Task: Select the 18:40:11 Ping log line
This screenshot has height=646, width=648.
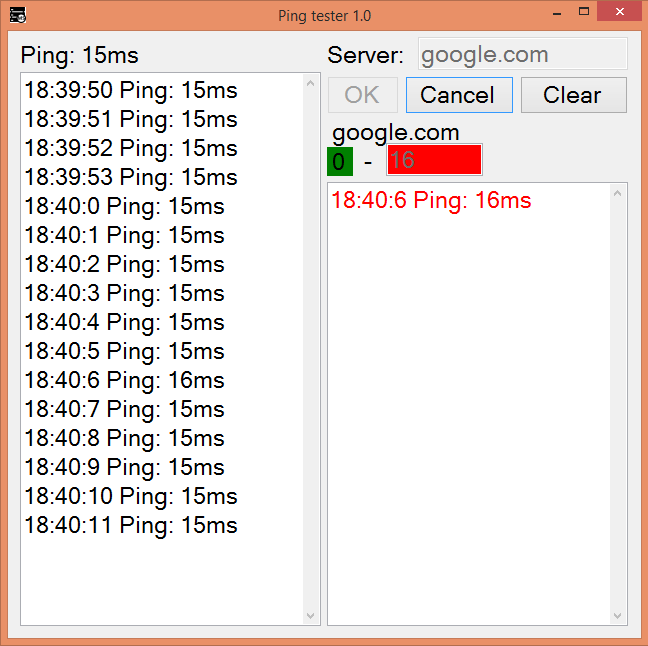Action: tap(131, 526)
